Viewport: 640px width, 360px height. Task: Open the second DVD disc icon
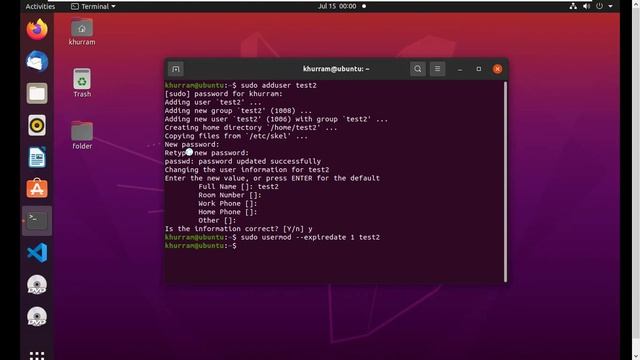click(x=37, y=316)
